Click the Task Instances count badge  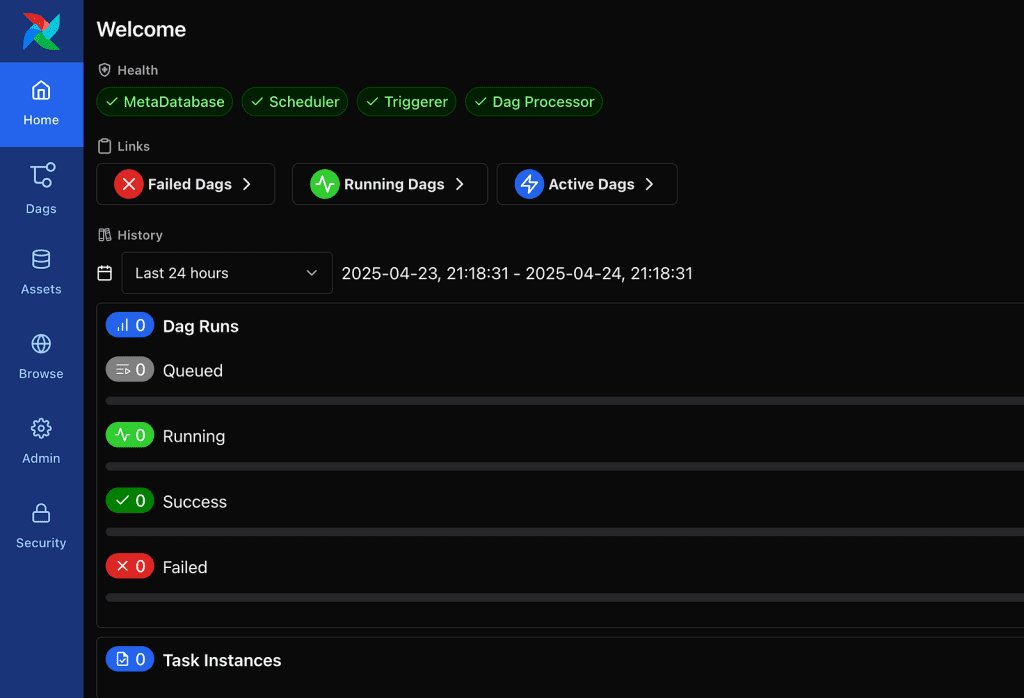pyautogui.click(x=130, y=659)
